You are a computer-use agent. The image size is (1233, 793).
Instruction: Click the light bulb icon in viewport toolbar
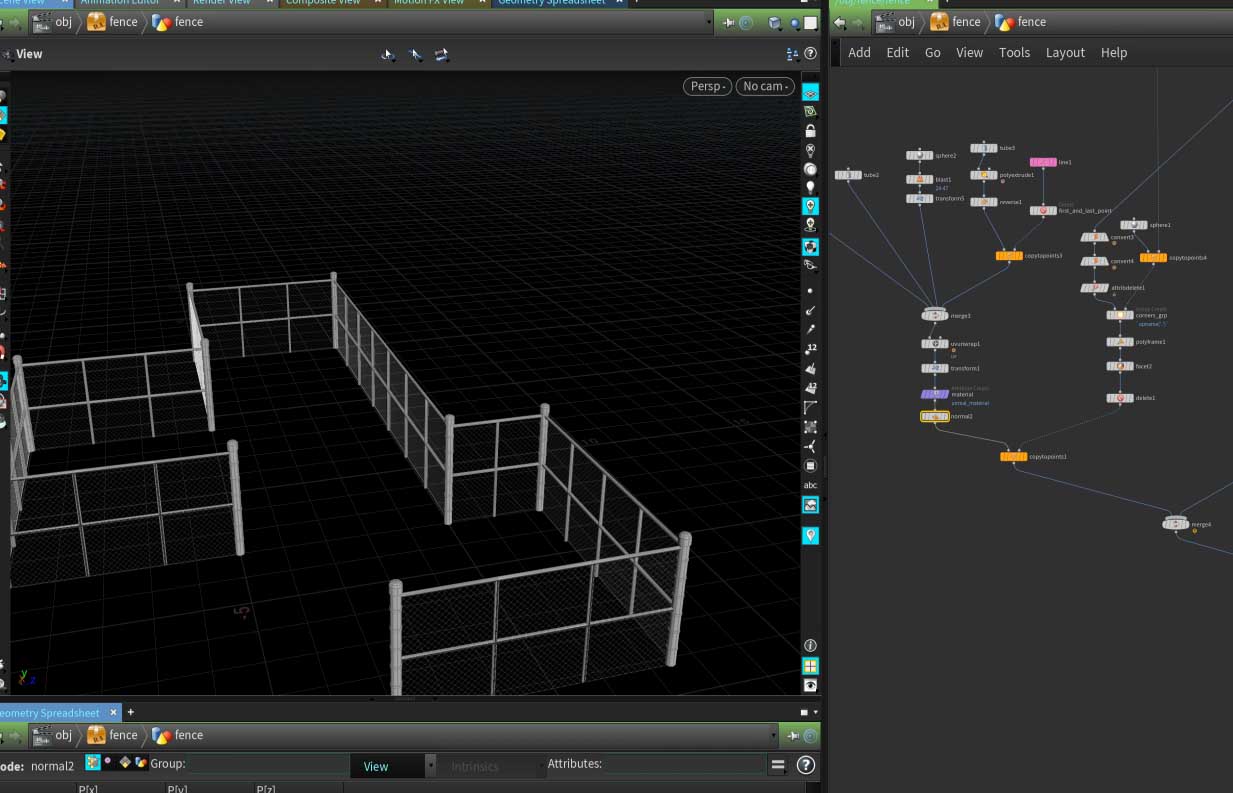[810, 187]
